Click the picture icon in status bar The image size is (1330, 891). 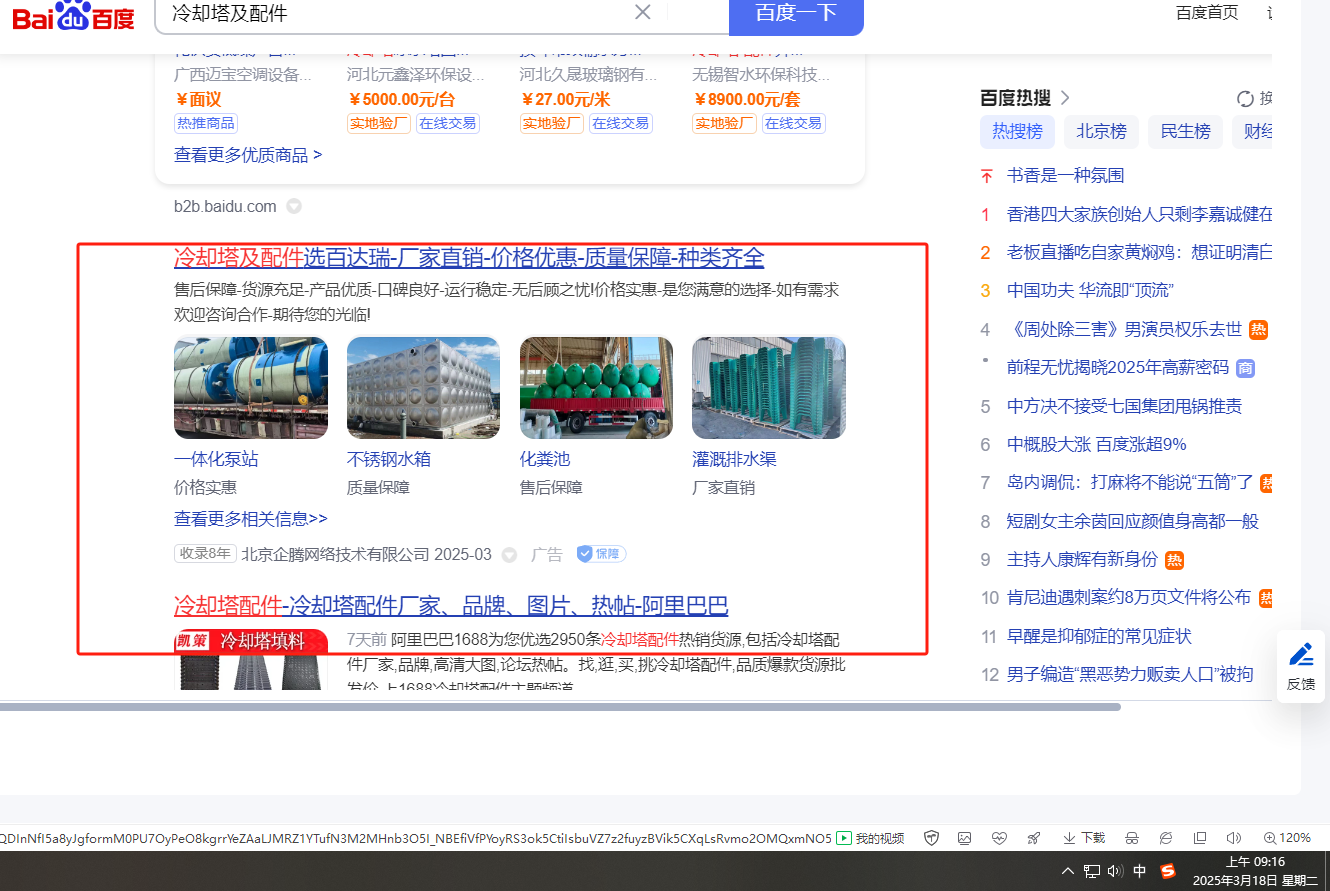coord(965,838)
